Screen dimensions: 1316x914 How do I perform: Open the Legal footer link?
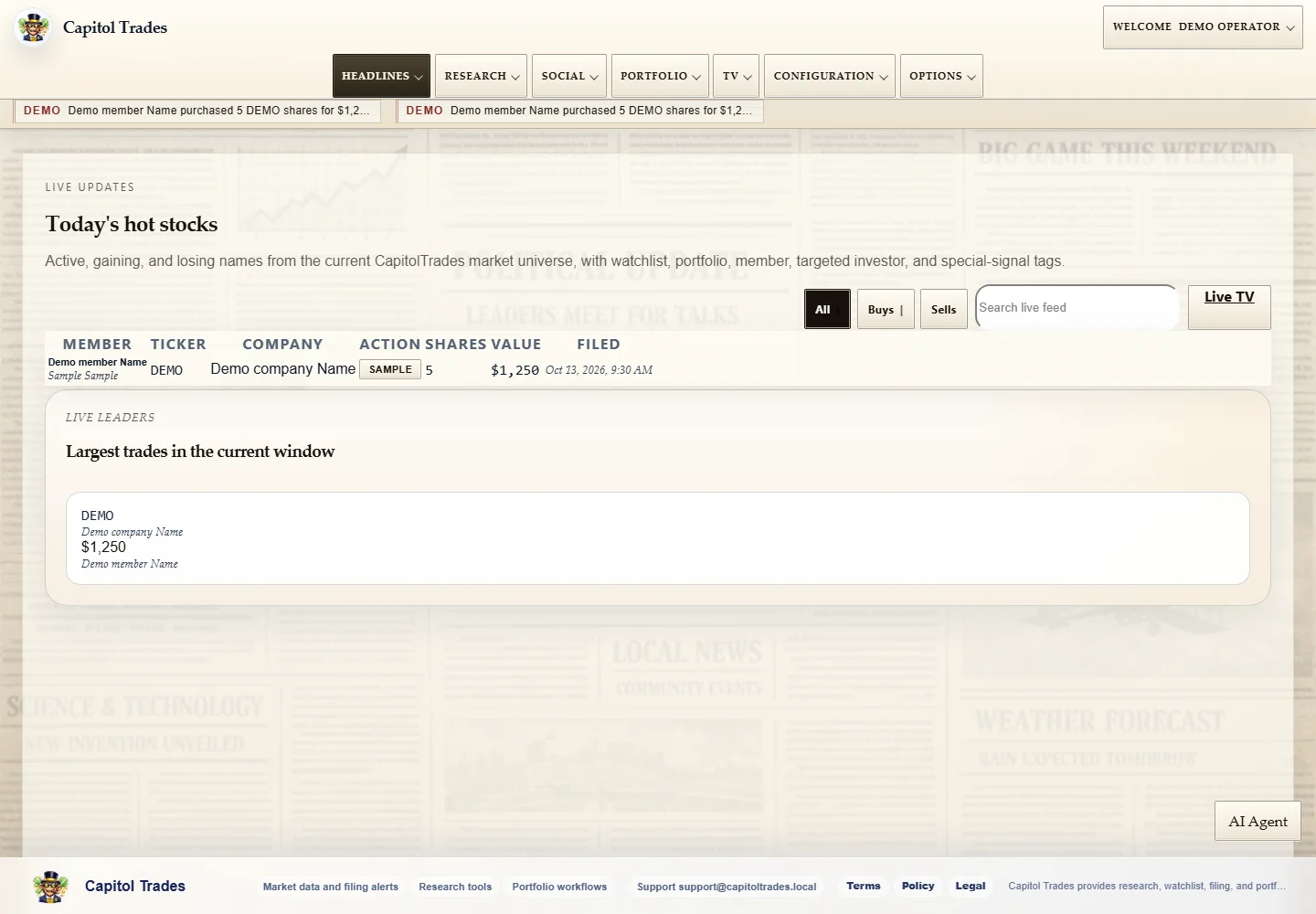click(971, 886)
